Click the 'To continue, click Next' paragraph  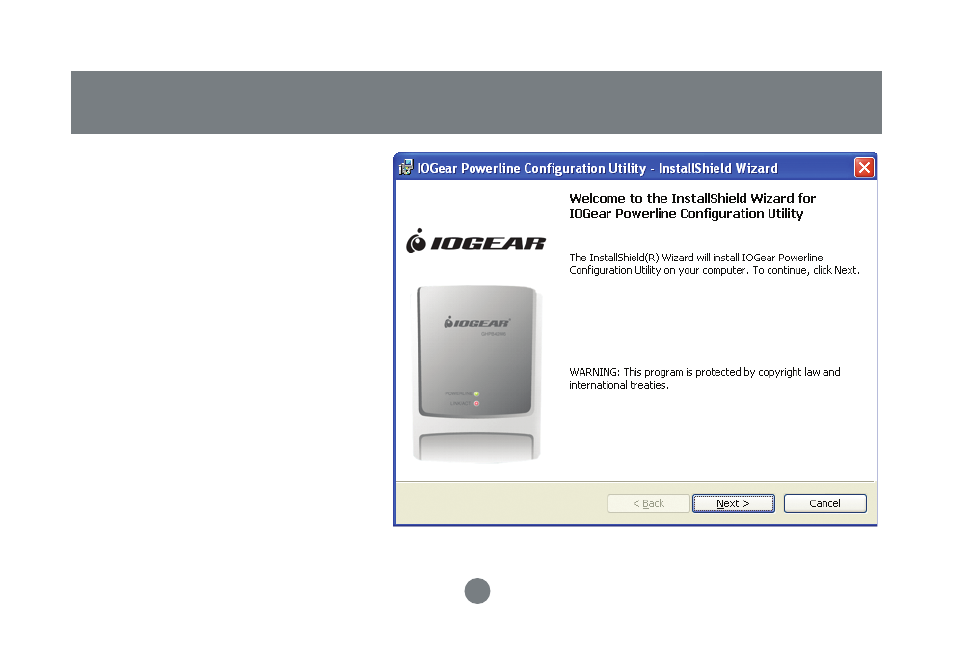[714, 264]
